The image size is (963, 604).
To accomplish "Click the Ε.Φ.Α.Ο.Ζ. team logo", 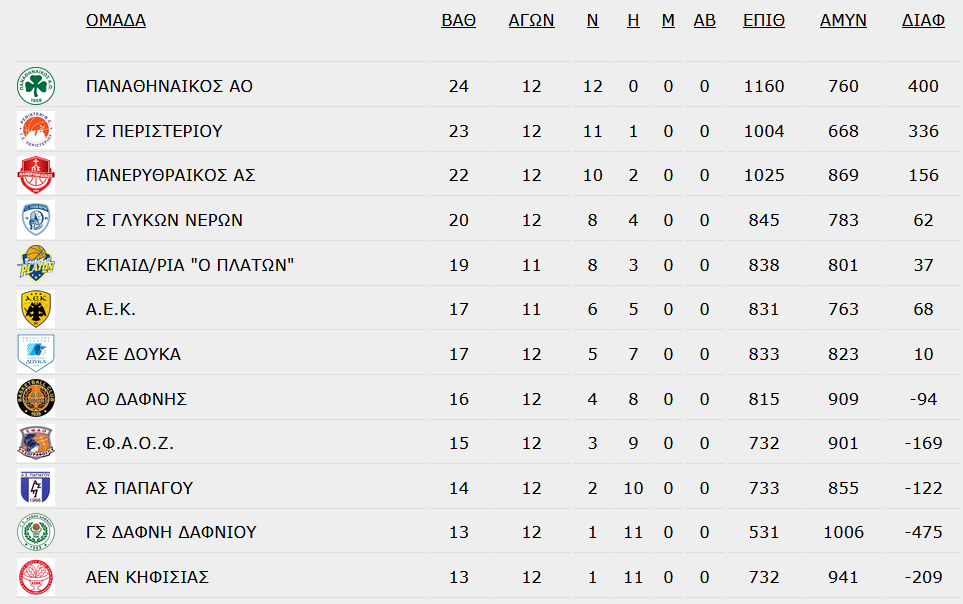I will click(x=36, y=443).
